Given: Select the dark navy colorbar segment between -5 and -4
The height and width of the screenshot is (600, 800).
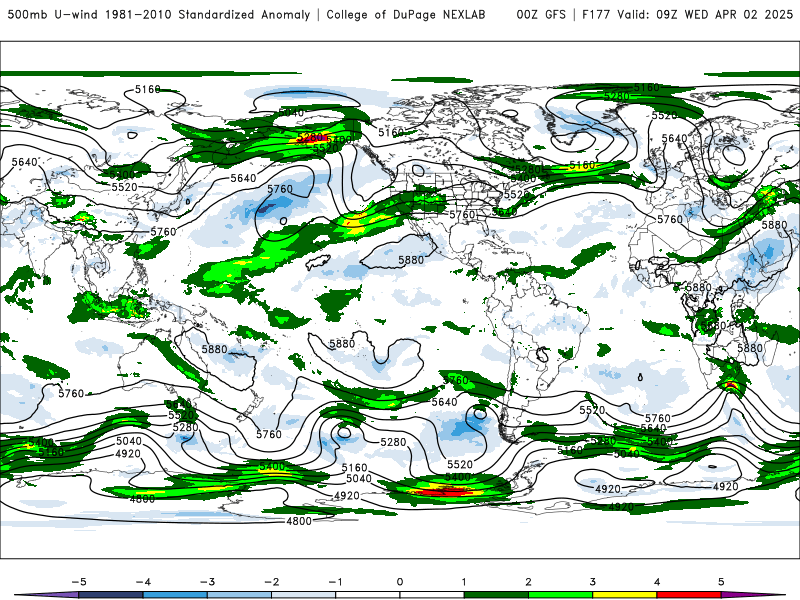Looking at the screenshot, I should 111,595.
